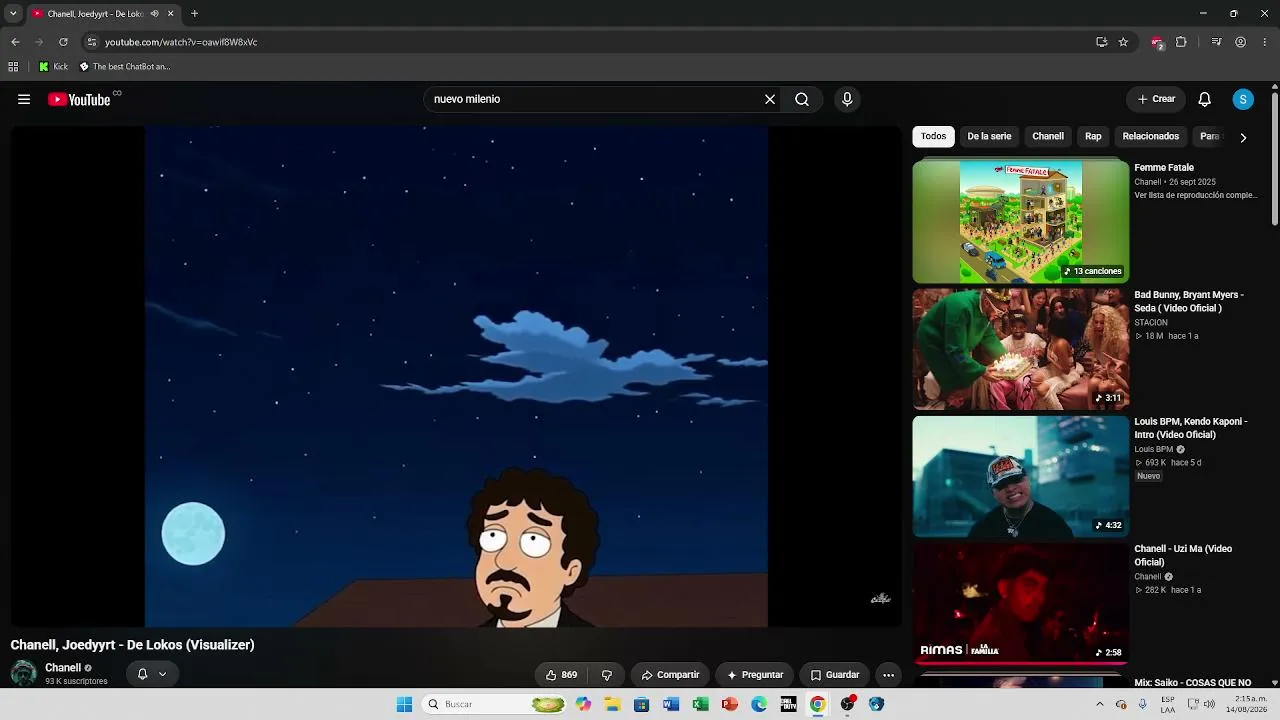Go to YouTube home via logo
The height and width of the screenshot is (720, 1280).
79,99
